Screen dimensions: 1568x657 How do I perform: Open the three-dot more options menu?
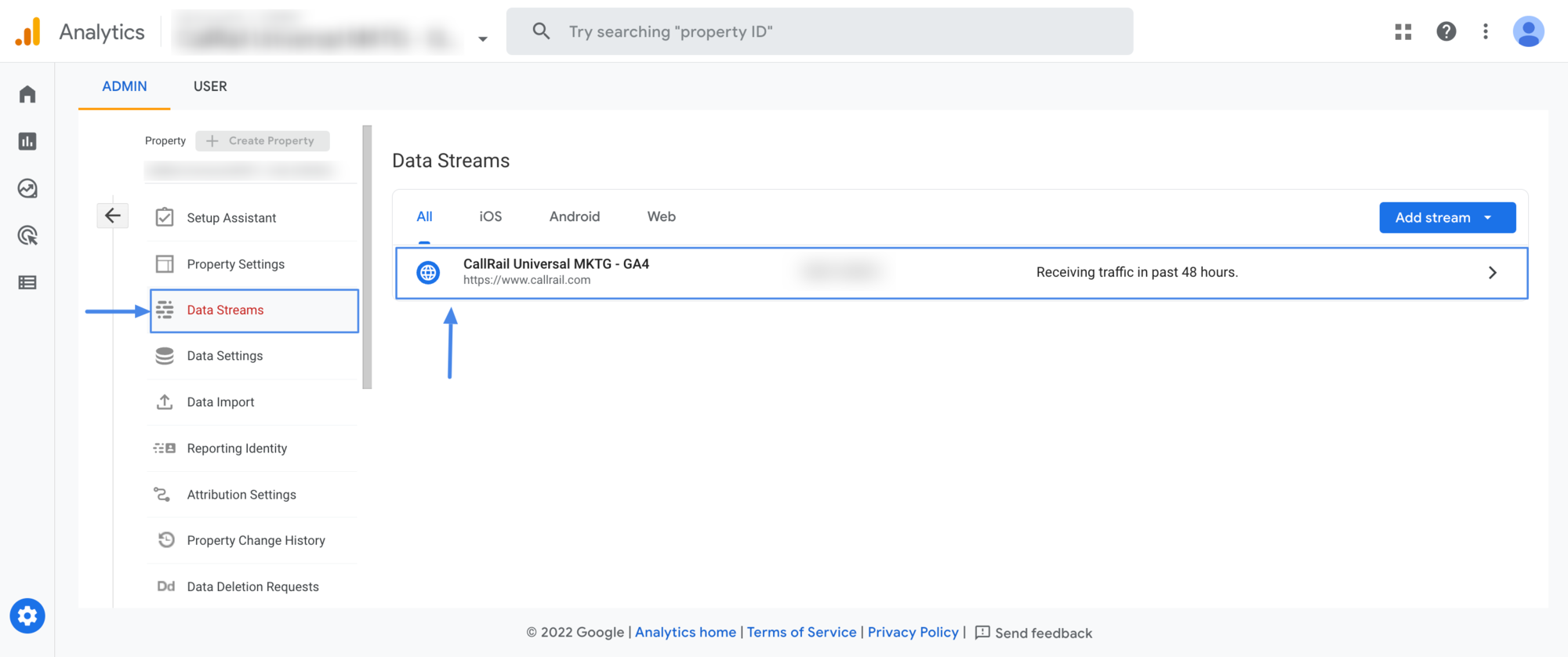[1486, 31]
